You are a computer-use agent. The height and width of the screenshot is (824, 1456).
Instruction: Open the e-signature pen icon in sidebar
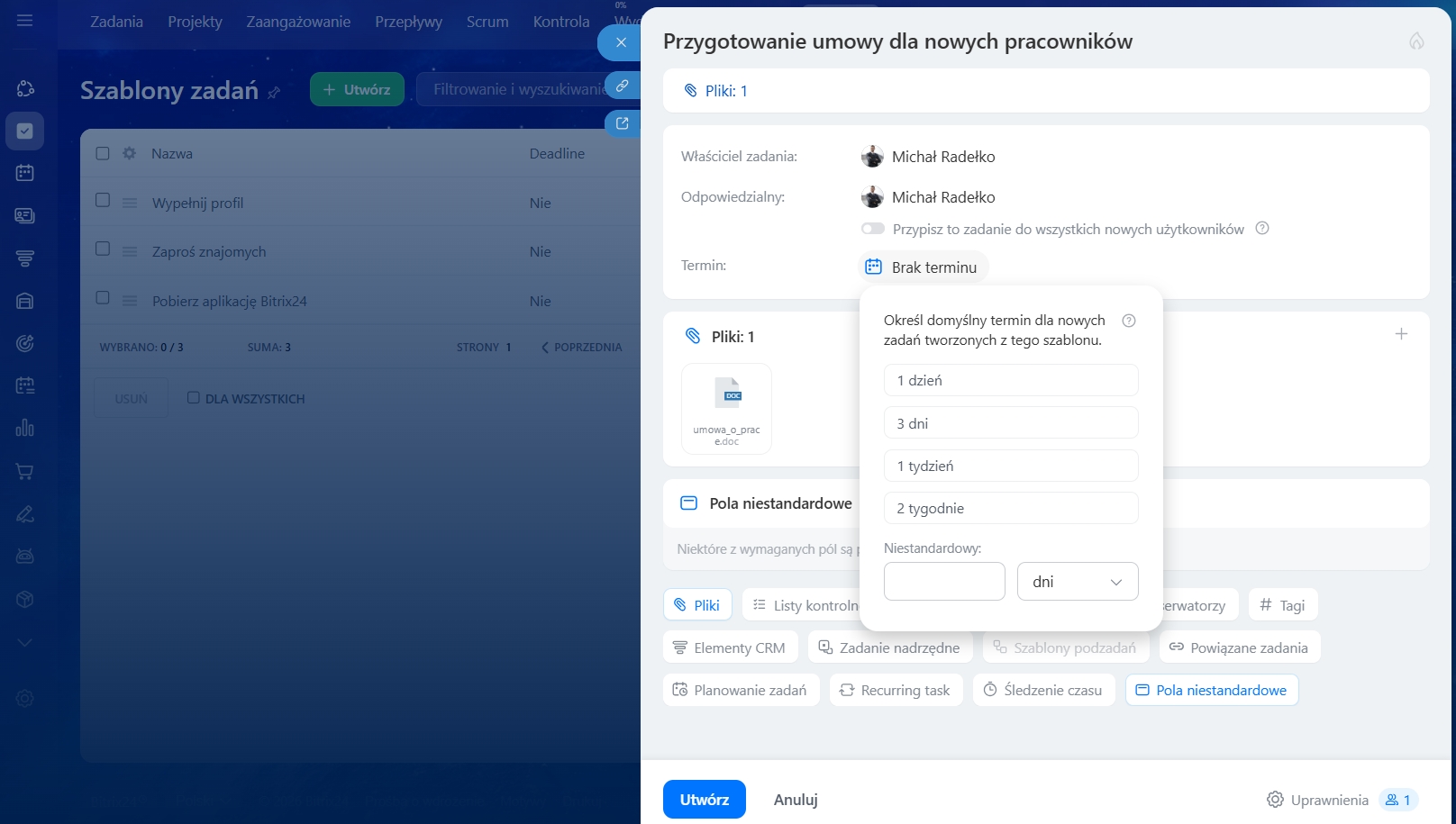(25, 513)
